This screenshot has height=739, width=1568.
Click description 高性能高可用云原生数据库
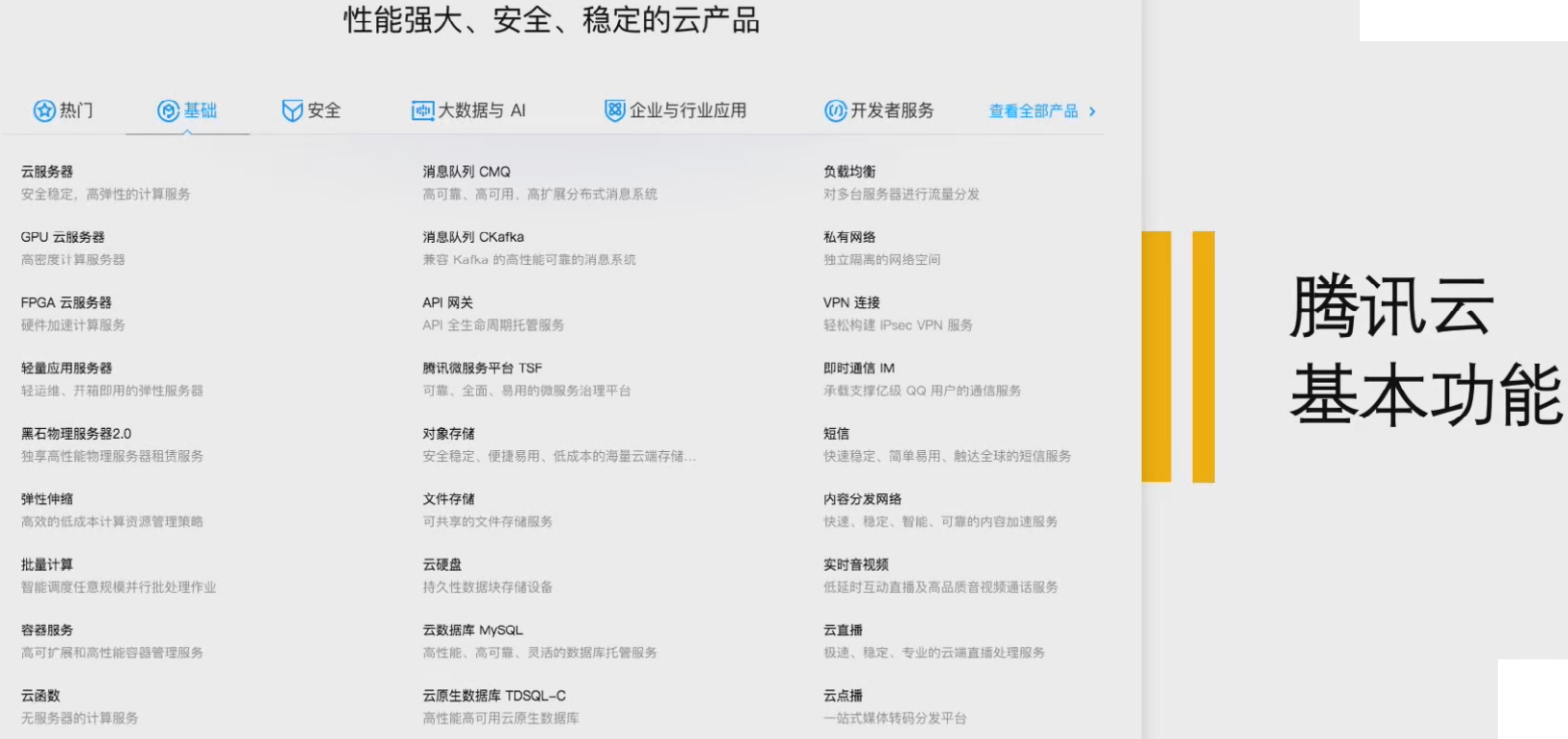[x=501, y=718]
